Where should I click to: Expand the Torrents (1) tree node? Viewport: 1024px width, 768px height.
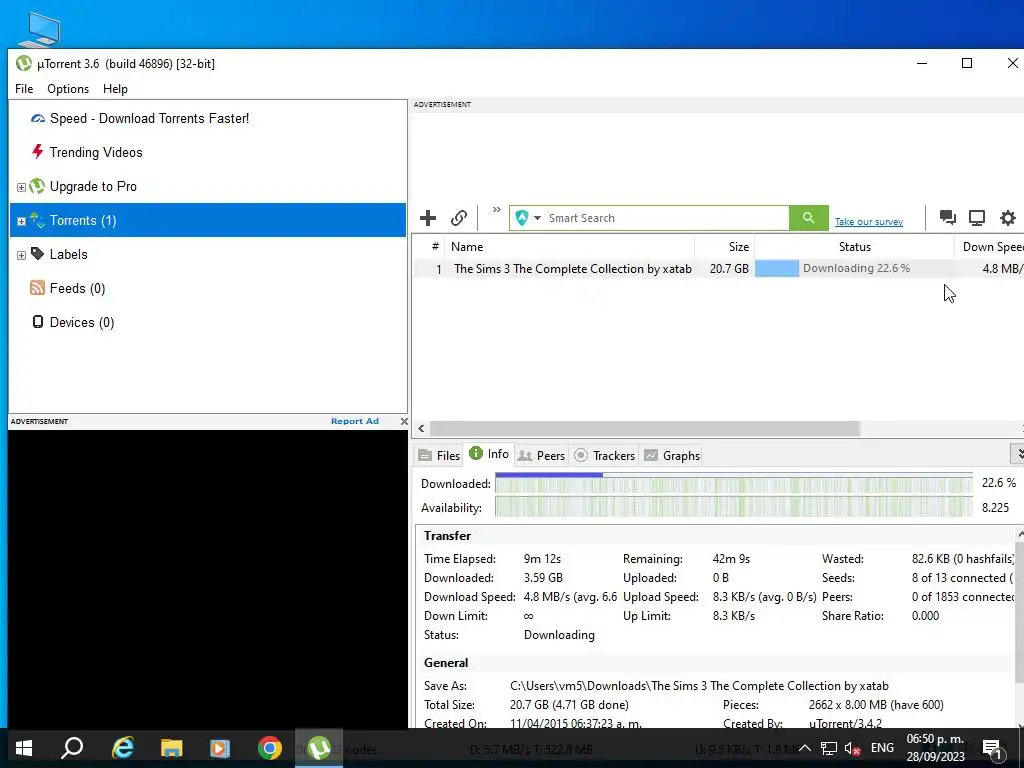[x=21, y=221]
